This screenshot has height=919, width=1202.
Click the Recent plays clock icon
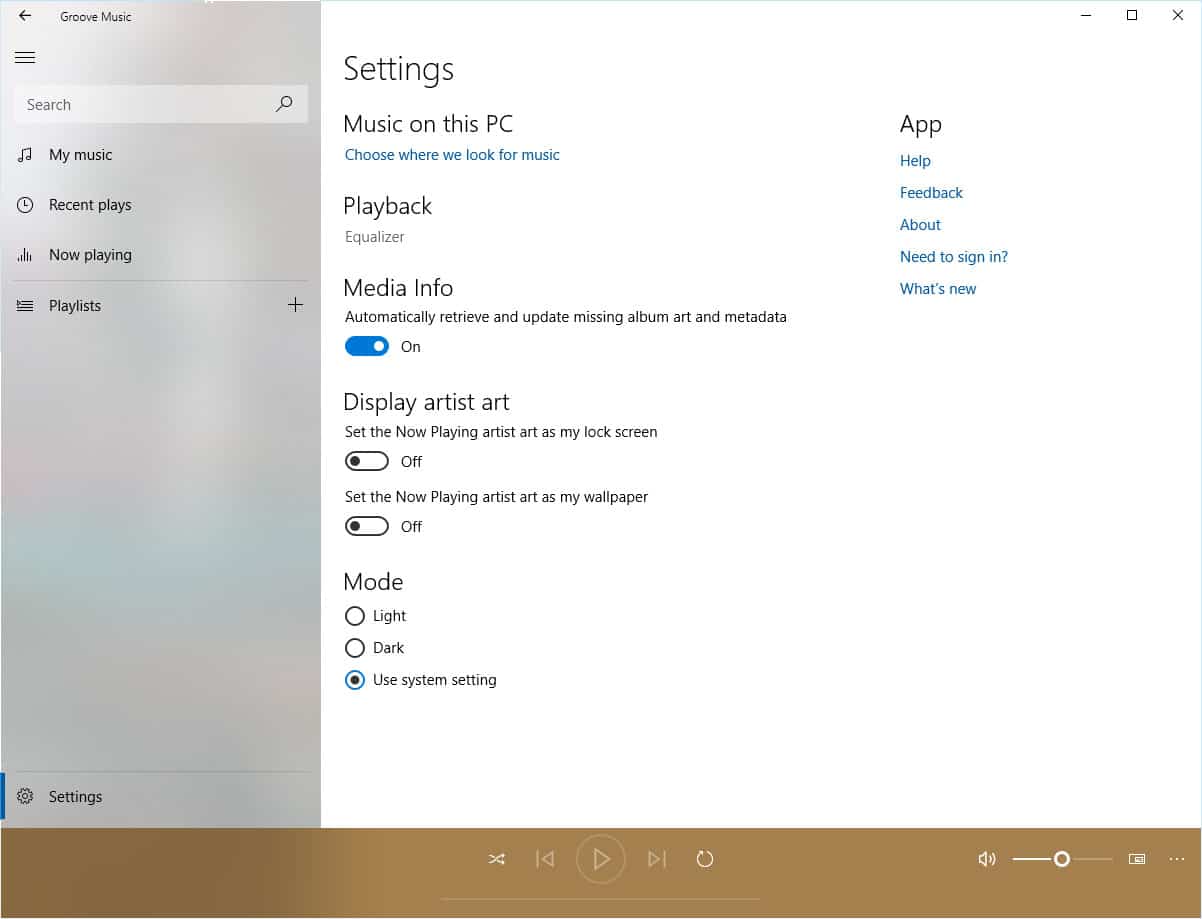click(x=25, y=205)
